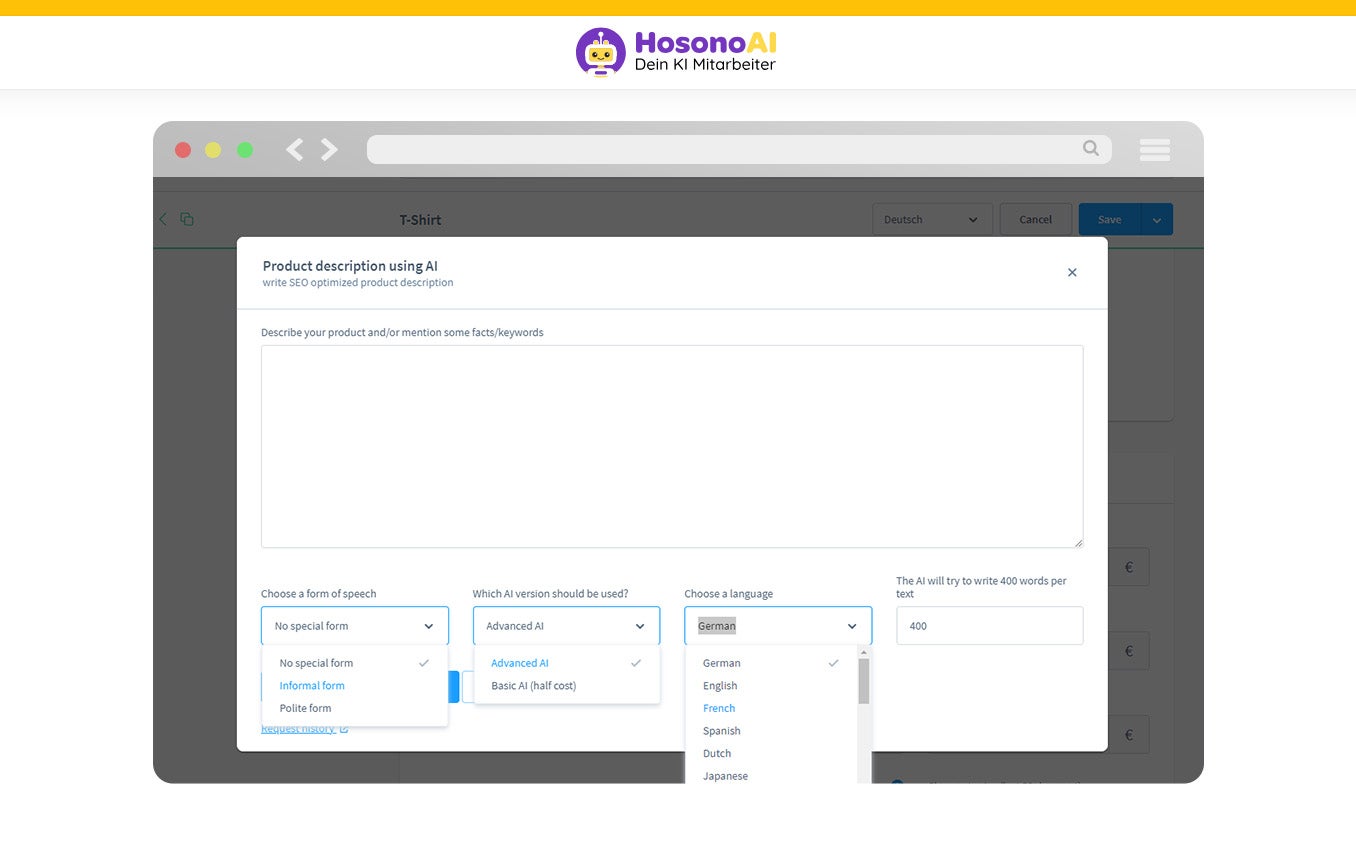The height and width of the screenshot is (842, 1356).
Task: Click the browser forward arrow
Action: (x=329, y=150)
